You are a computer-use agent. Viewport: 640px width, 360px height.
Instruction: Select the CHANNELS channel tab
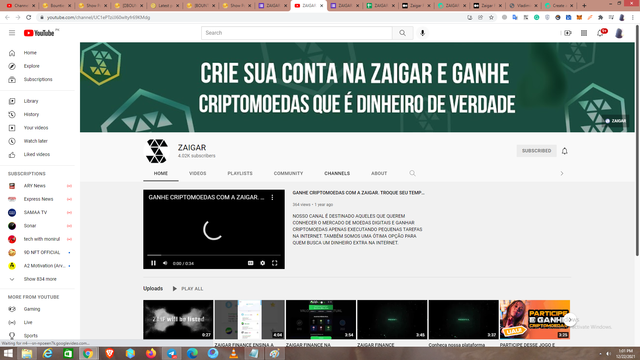pyautogui.click(x=337, y=173)
